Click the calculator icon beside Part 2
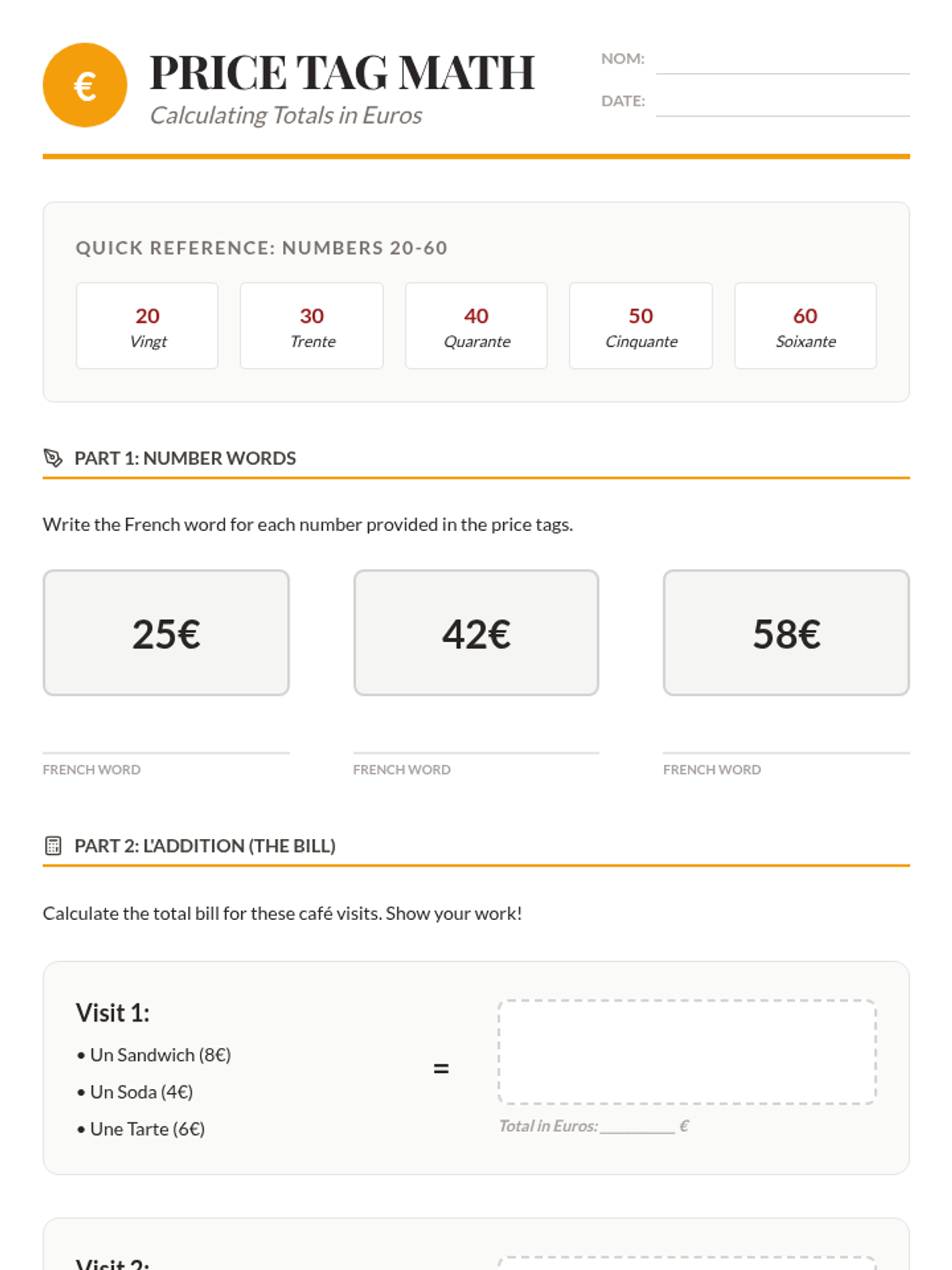Viewport: 952px width, 1270px height. tap(53, 845)
